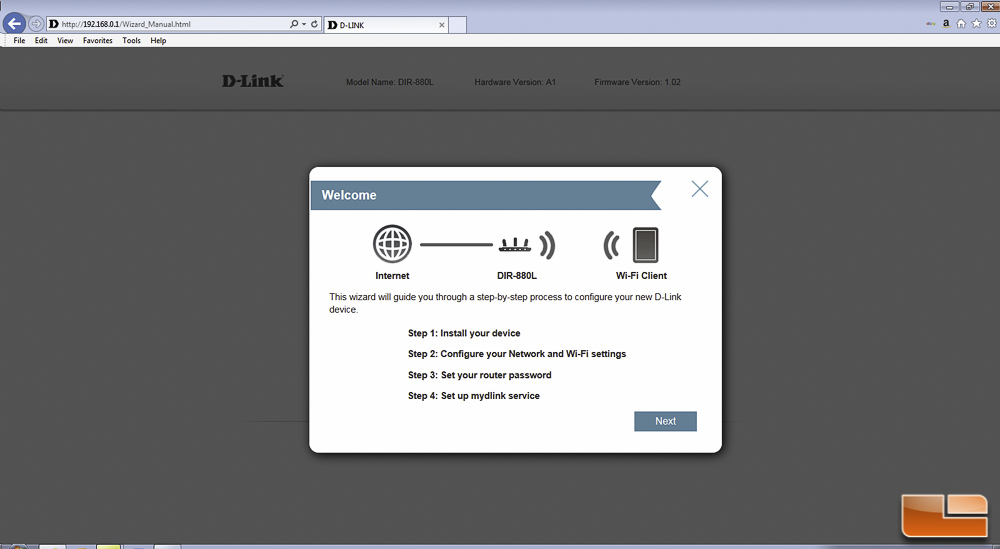The image size is (1000, 549).
Task: Click Next to continue the wizard
Action: (x=665, y=421)
